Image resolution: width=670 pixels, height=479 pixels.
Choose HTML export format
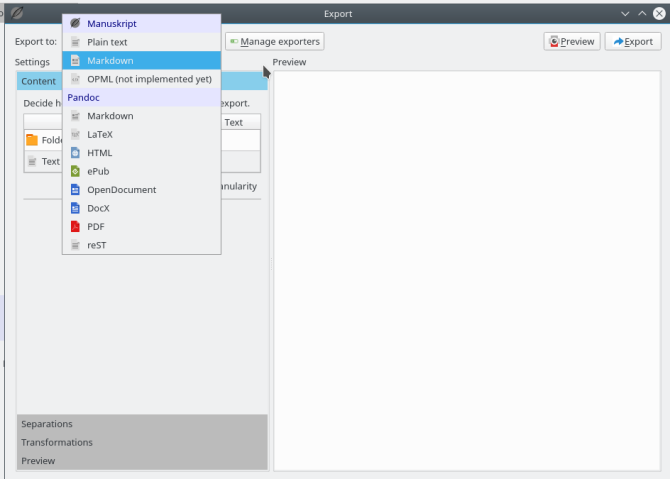[141, 153]
